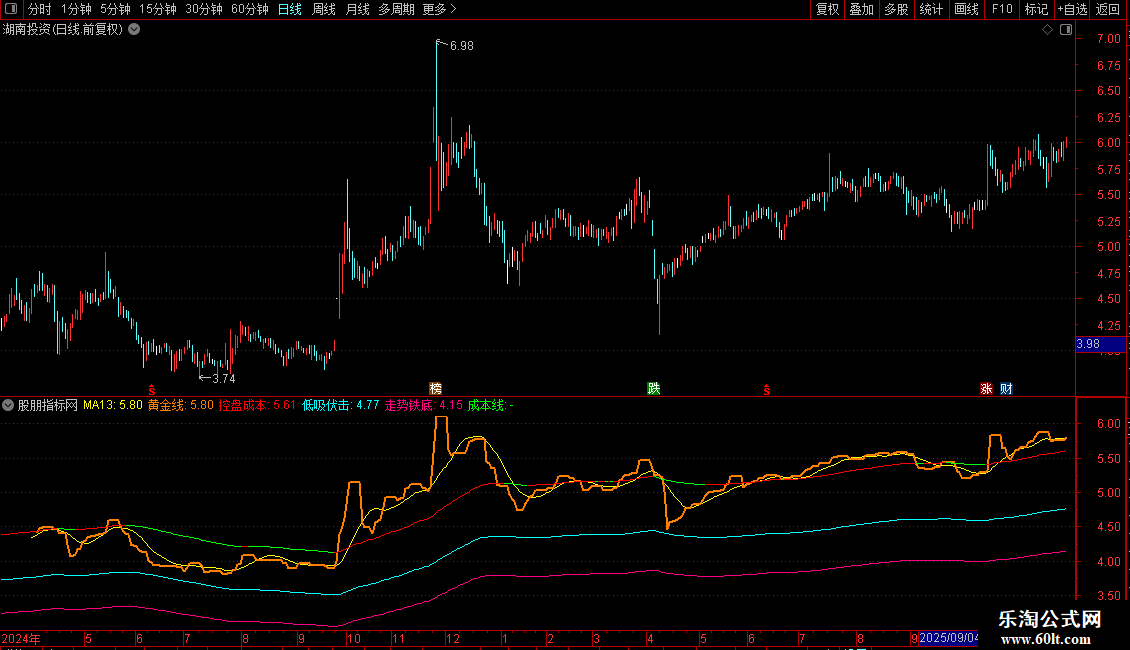Click the 3.98 price tag on axis
1130x650 pixels.
1100,344
